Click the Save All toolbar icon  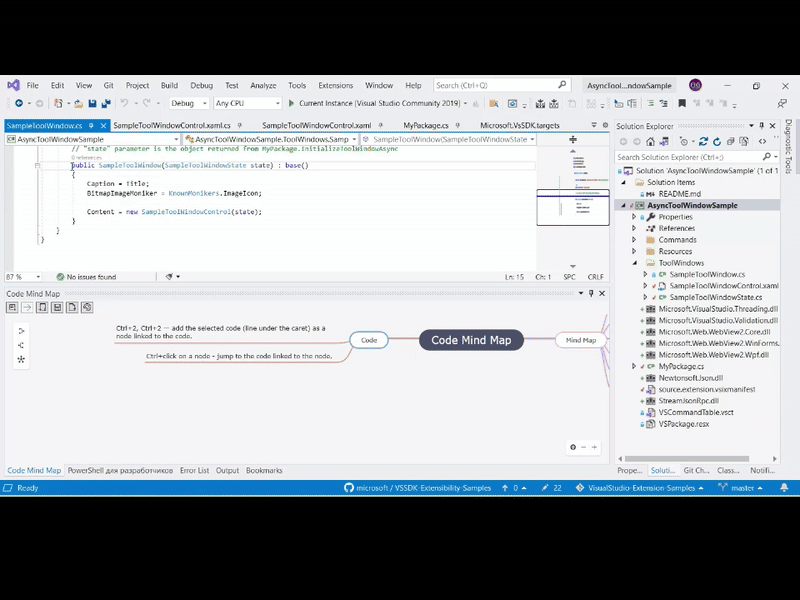[x=106, y=104]
